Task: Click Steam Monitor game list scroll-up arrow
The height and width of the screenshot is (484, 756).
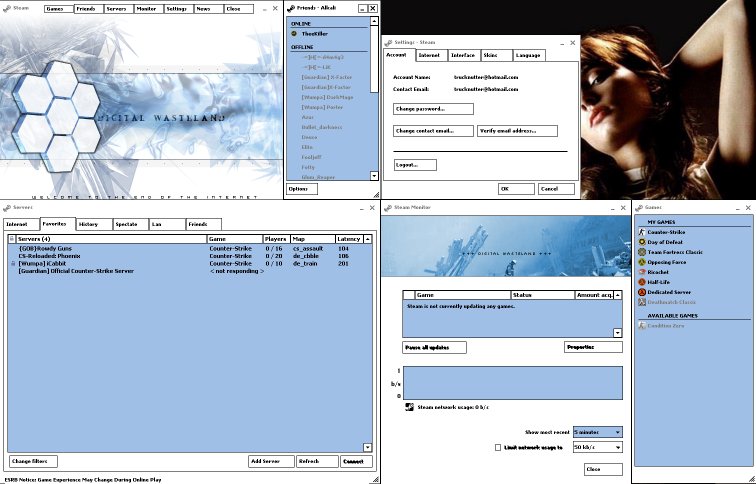Action: pyautogui.click(x=618, y=295)
